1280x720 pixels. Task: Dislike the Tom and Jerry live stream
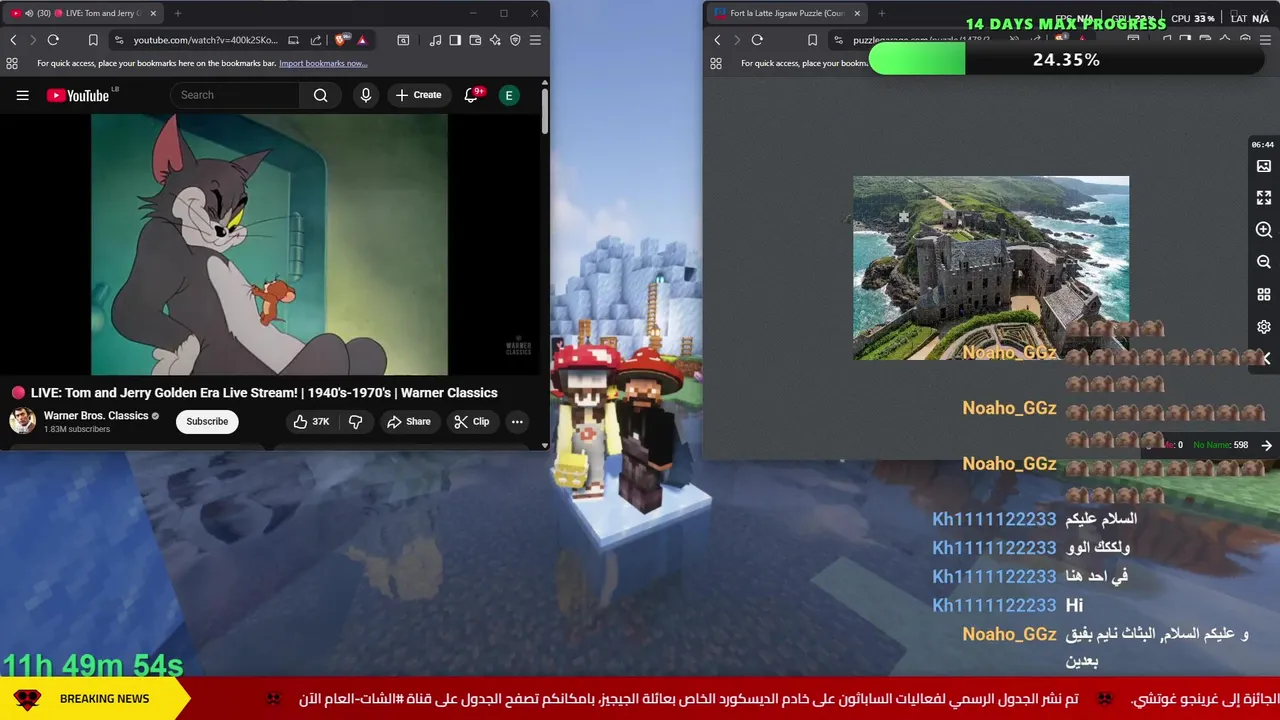tap(355, 421)
